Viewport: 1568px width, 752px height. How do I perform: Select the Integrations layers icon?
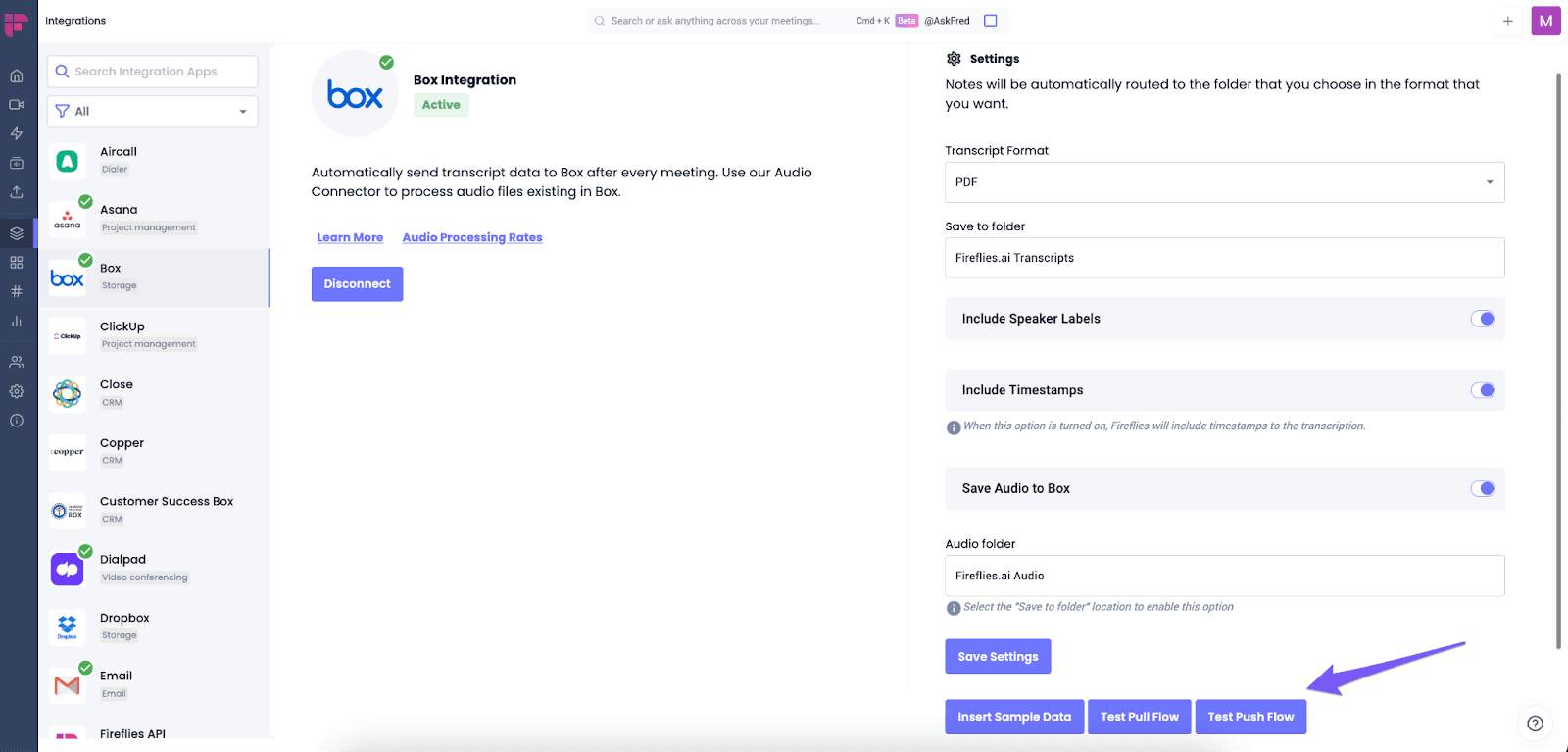coord(17,233)
